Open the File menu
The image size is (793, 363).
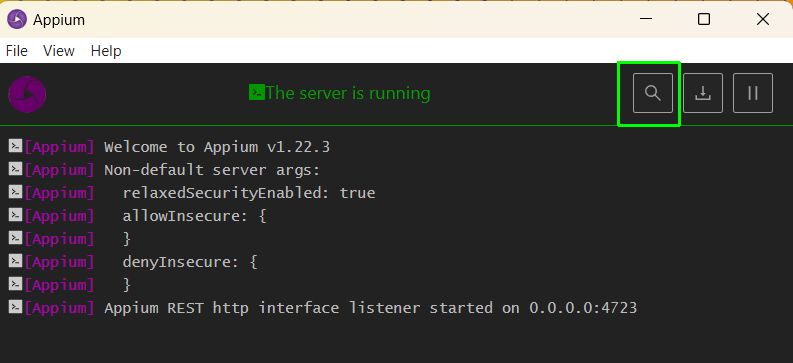coord(17,51)
